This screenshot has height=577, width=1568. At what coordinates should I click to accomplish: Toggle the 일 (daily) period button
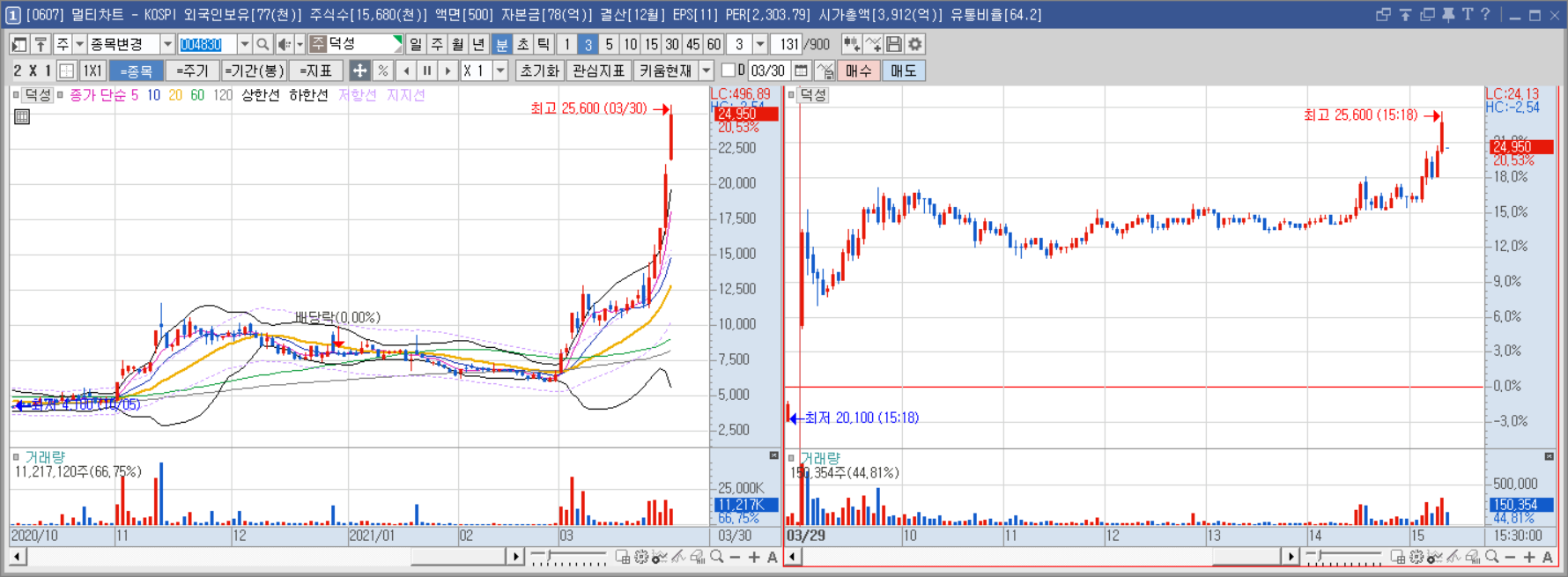(416, 44)
